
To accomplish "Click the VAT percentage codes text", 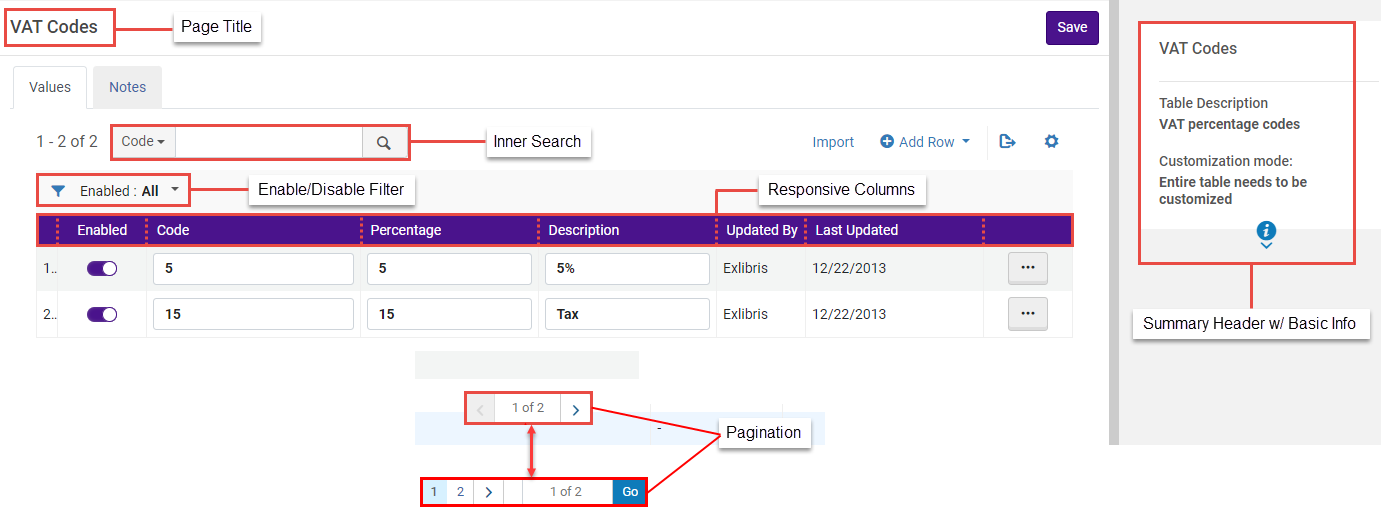I will tap(1230, 125).
